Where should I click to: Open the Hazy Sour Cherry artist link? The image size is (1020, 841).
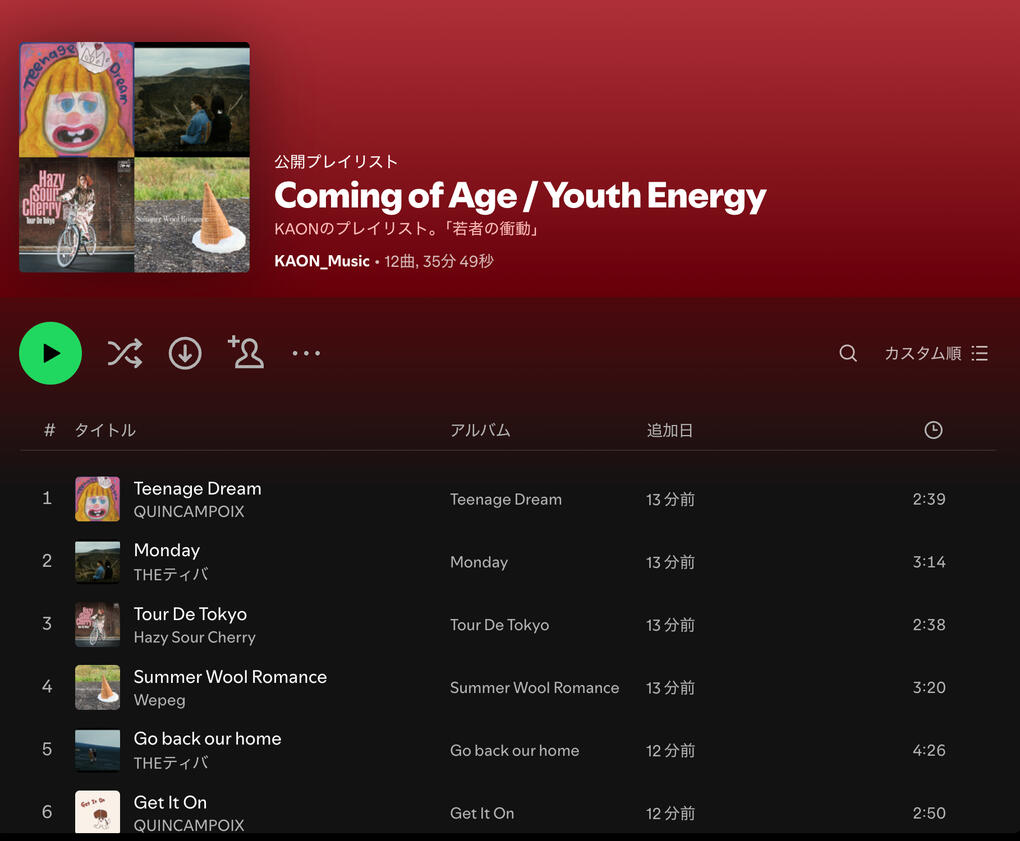point(195,637)
